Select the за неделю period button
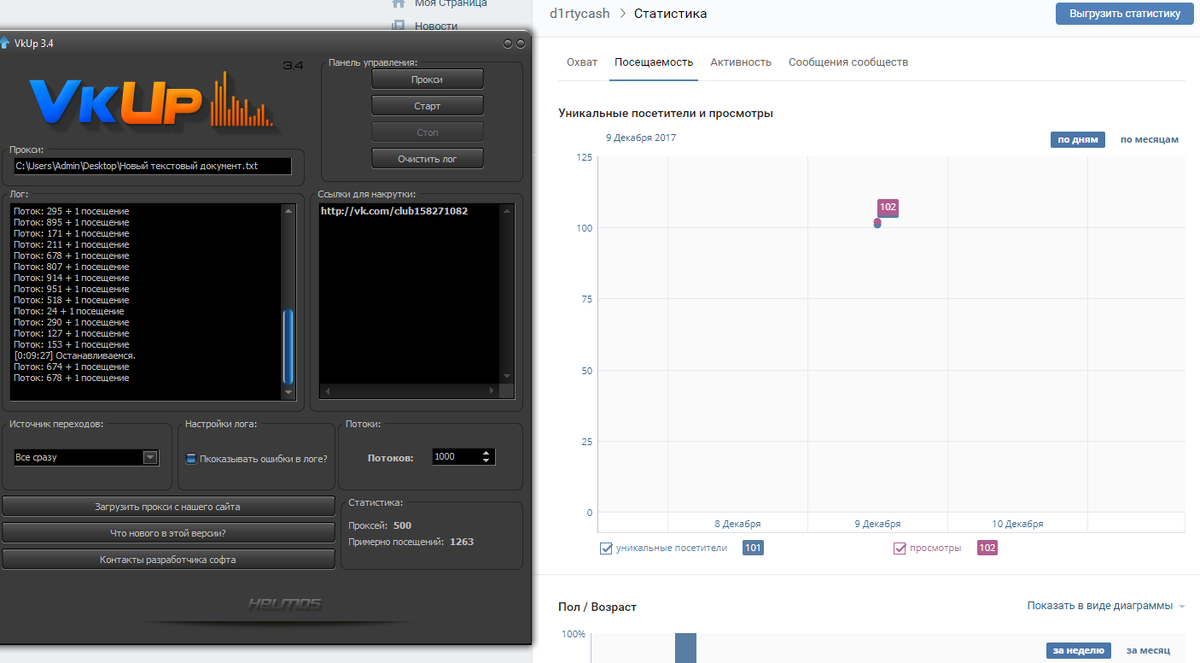Viewport: 1200px width, 663px height. tap(1078, 650)
